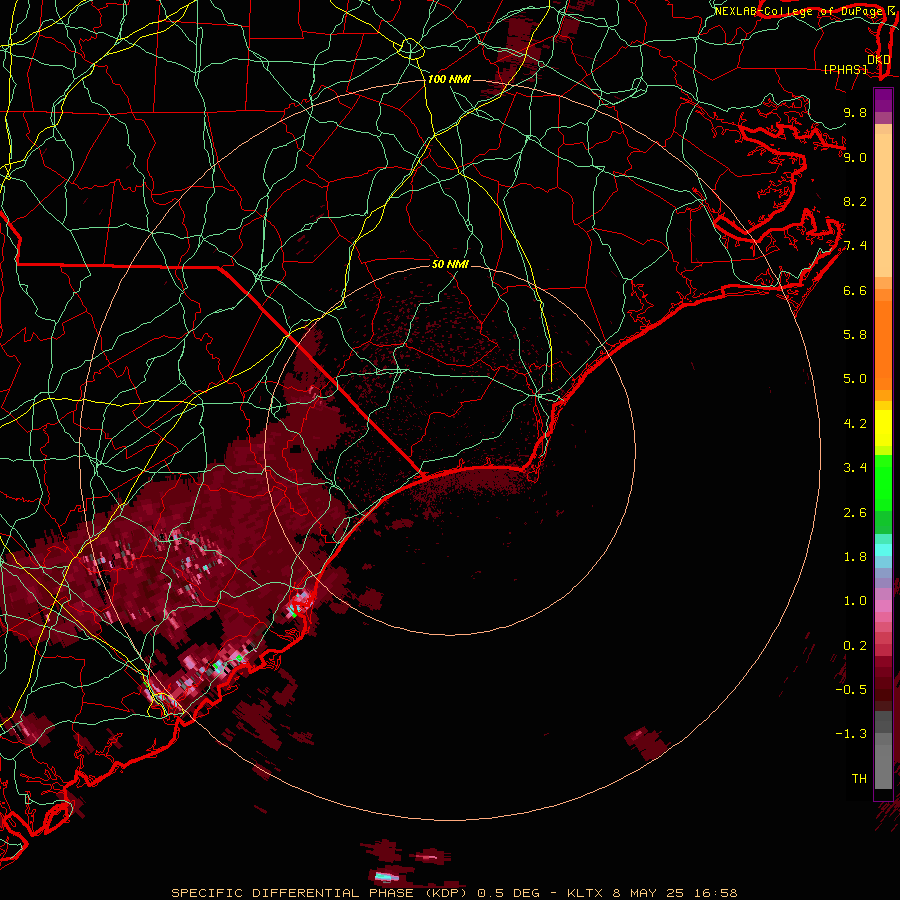Select the -1.3 value on the color scale
Viewport: 900px width, 900px height.
click(x=851, y=734)
